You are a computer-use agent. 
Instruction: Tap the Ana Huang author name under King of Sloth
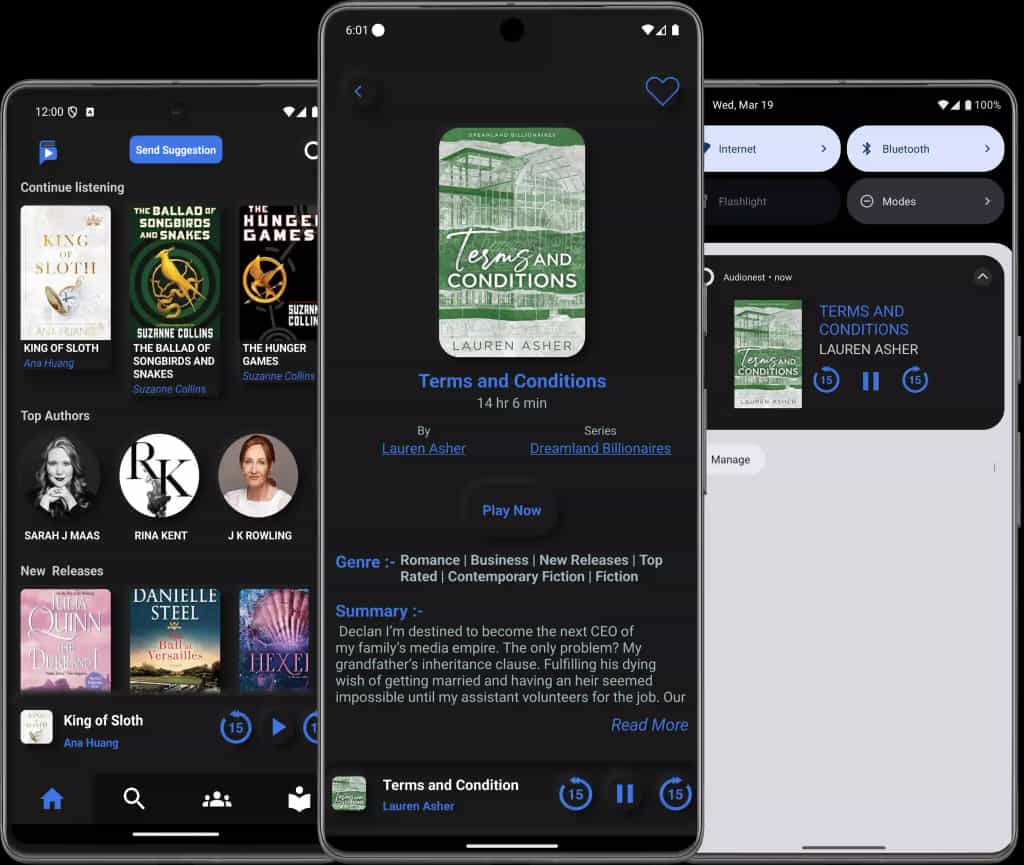tap(49, 363)
